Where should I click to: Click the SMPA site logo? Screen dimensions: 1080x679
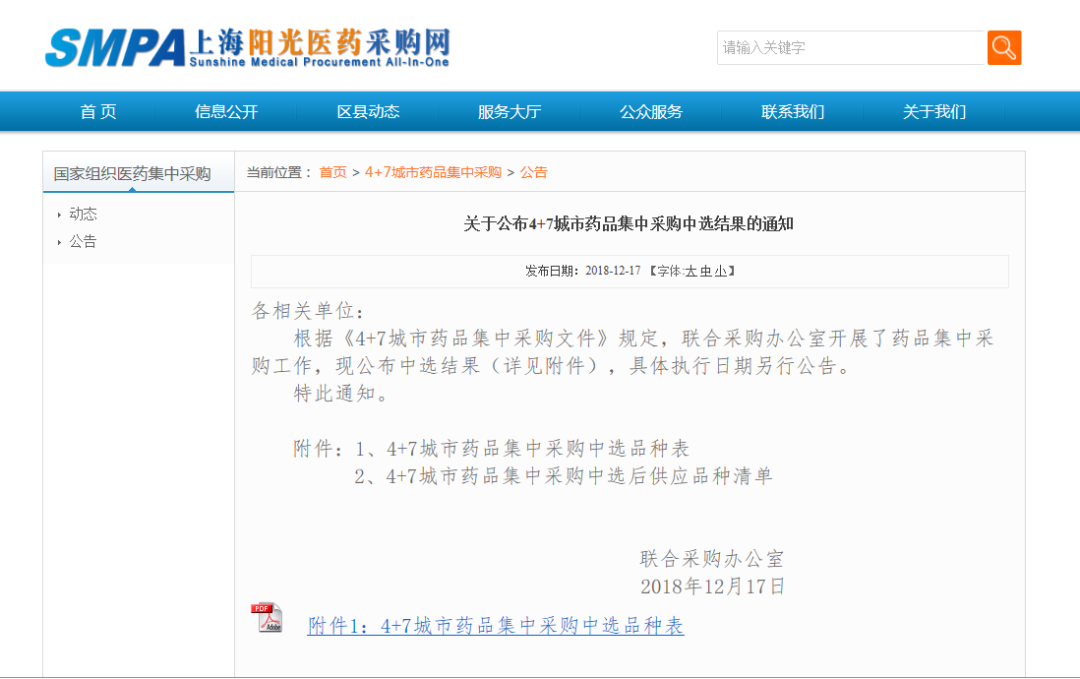tap(247, 48)
